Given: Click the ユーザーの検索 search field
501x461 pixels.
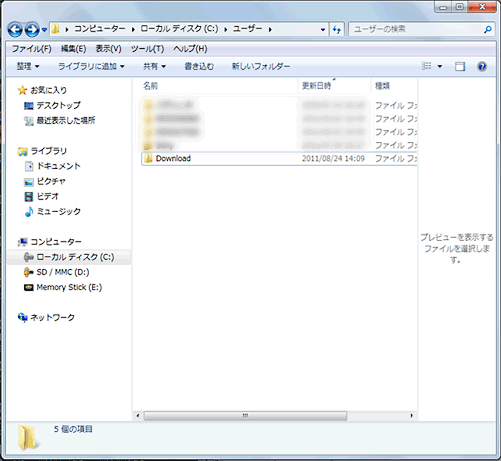Looking at the screenshot, I should pos(416,30).
